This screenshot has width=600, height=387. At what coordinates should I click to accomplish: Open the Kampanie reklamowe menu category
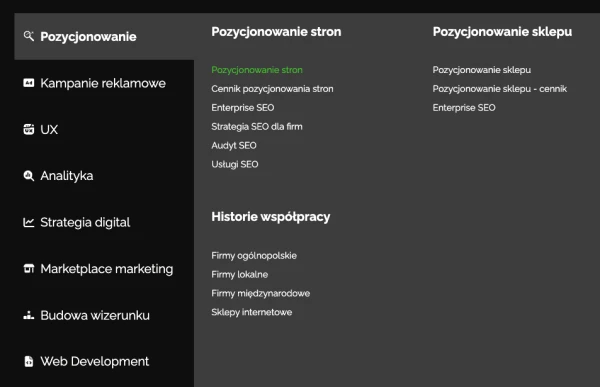tap(104, 83)
